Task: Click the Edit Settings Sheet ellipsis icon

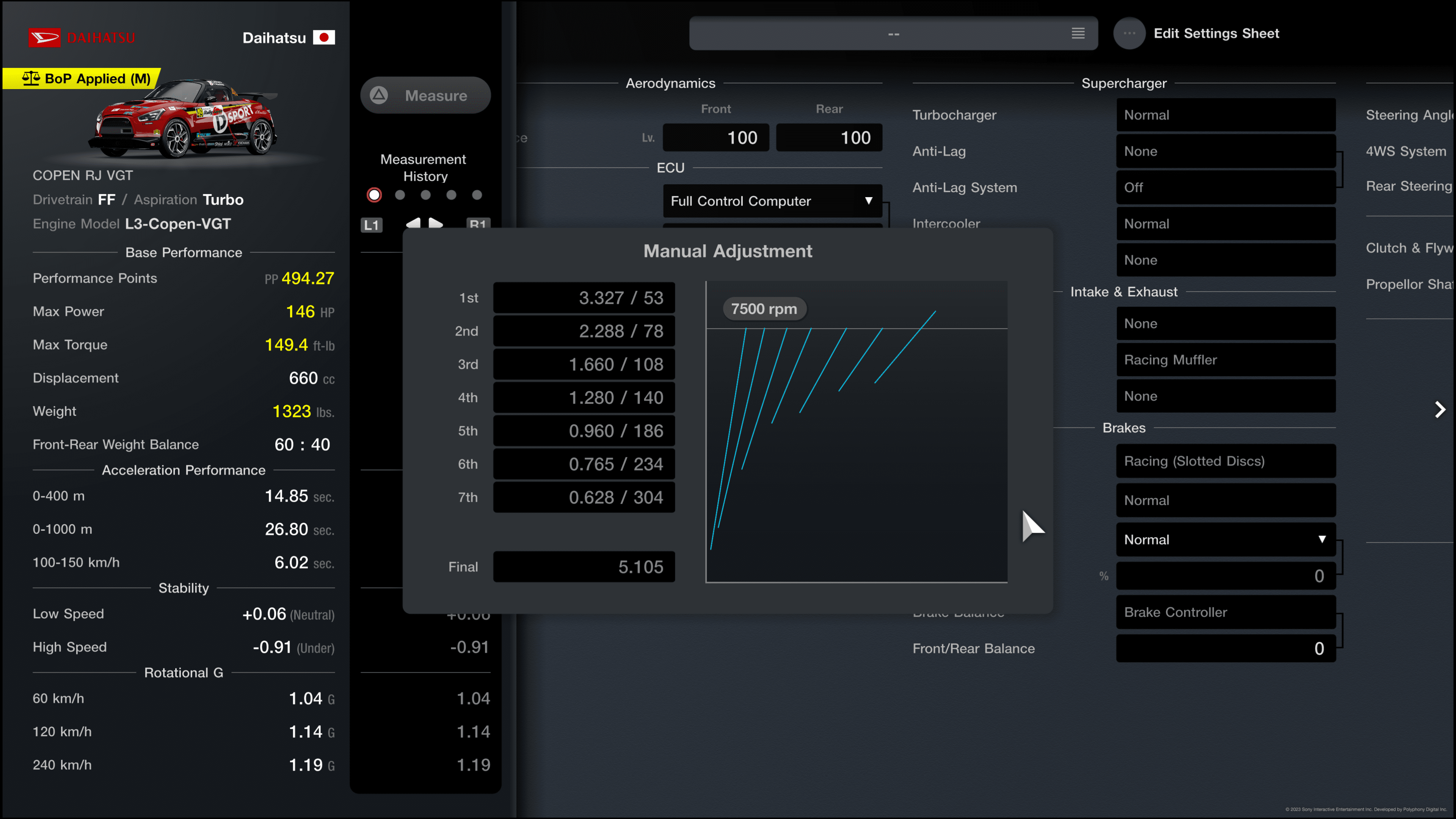Action: [1129, 33]
